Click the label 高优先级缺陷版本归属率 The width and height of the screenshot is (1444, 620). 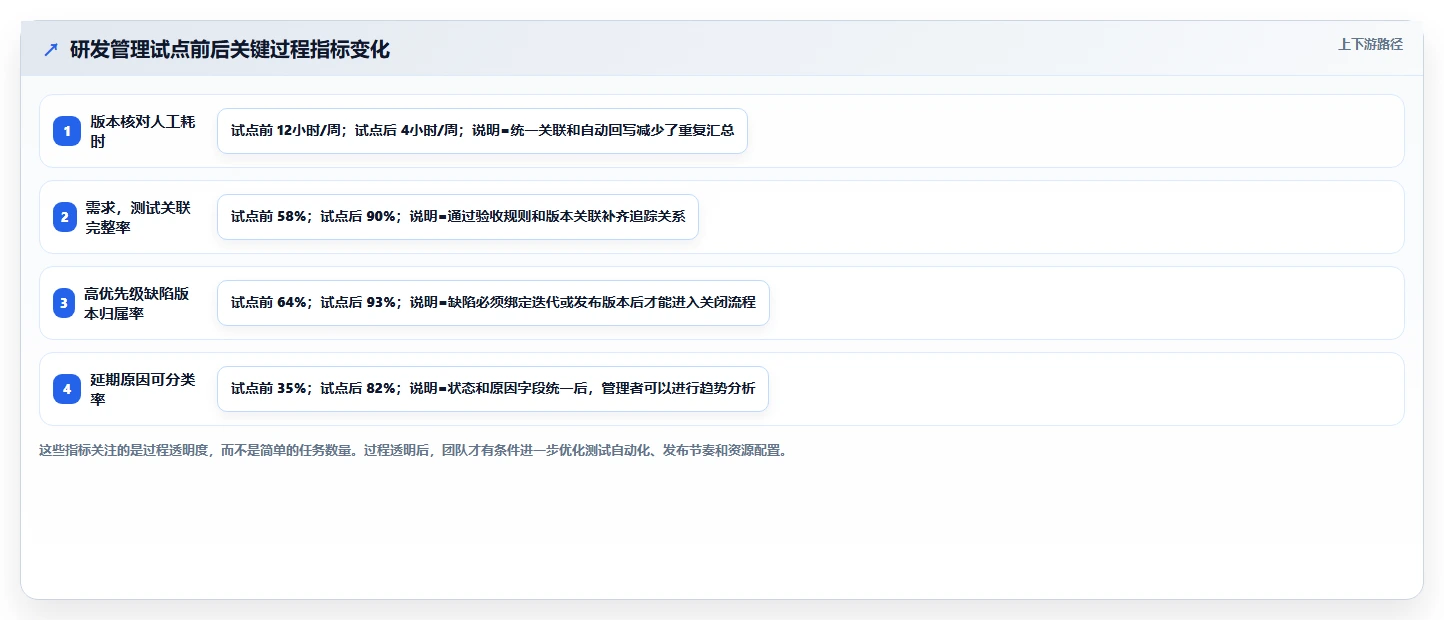pyautogui.click(x=137, y=303)
